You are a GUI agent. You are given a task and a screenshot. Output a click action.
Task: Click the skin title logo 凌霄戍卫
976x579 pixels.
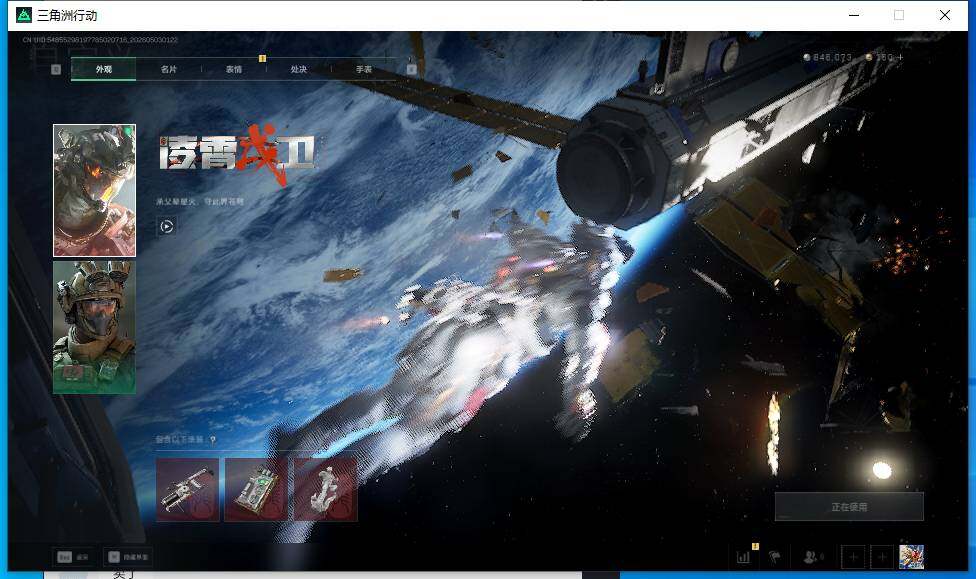[x=237, y=154]
